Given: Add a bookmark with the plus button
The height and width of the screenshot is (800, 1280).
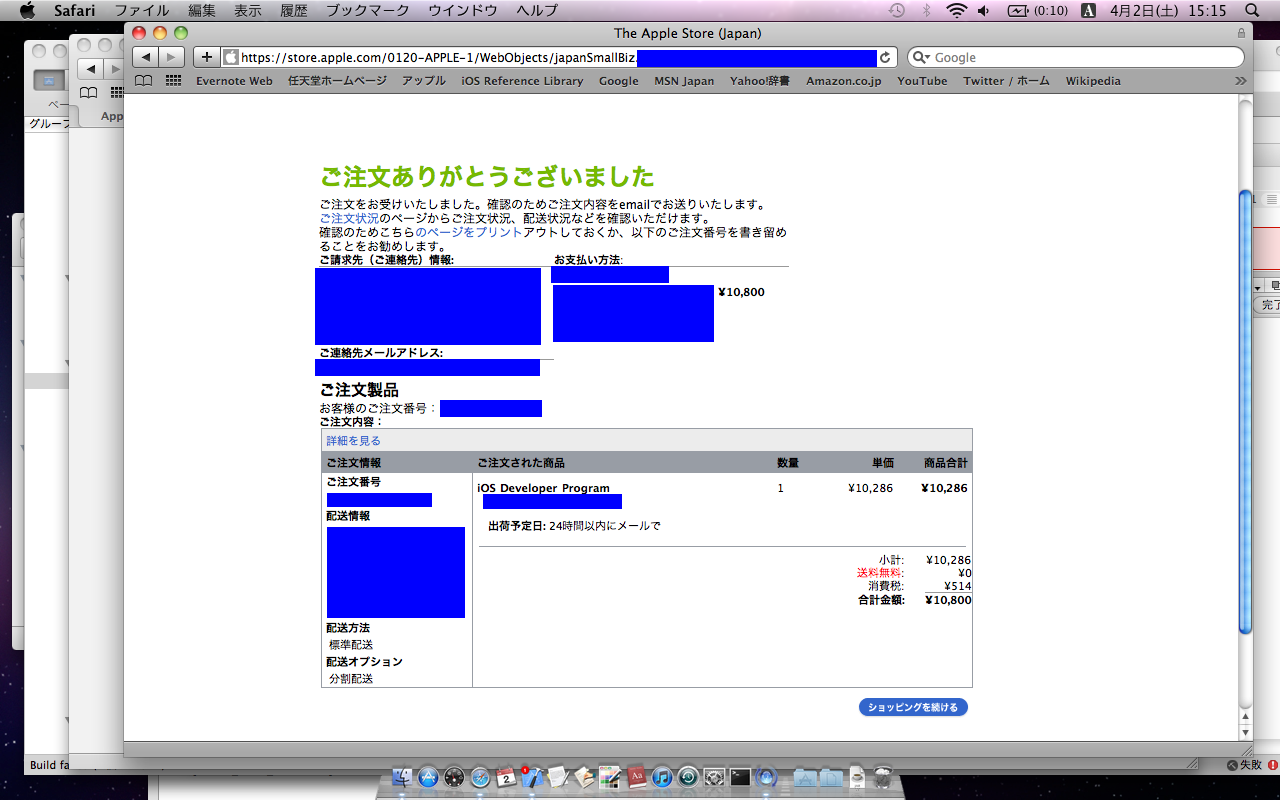Looking at the screenshot, I should 207,57.
